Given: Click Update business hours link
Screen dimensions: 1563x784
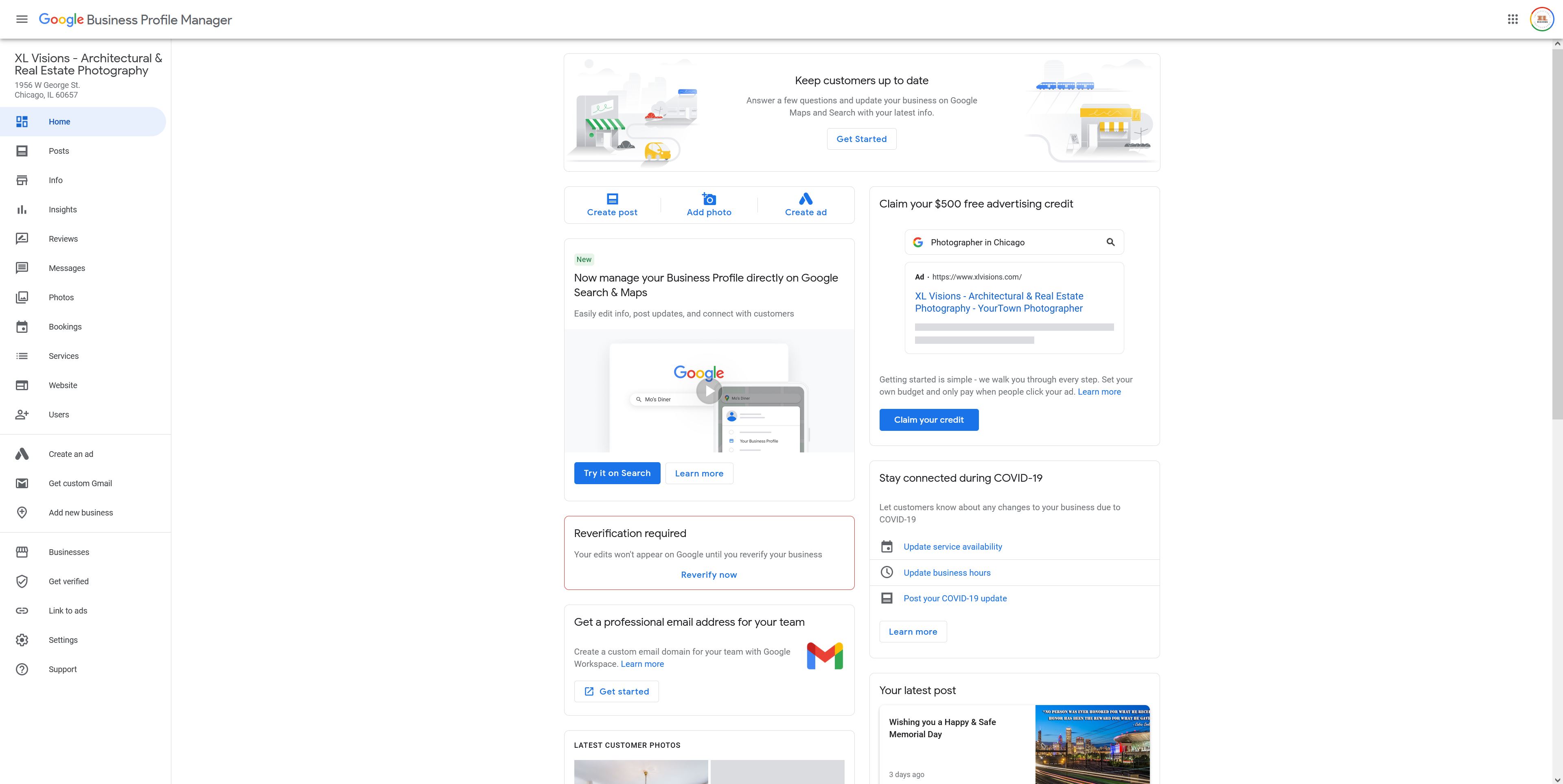Looking at the screenshot, I should [x=946, y=573].
